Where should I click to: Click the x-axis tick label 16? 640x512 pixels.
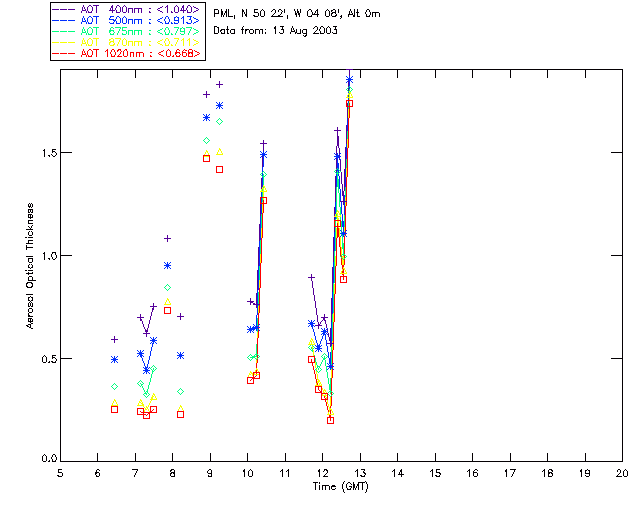(x=473, y=472)
